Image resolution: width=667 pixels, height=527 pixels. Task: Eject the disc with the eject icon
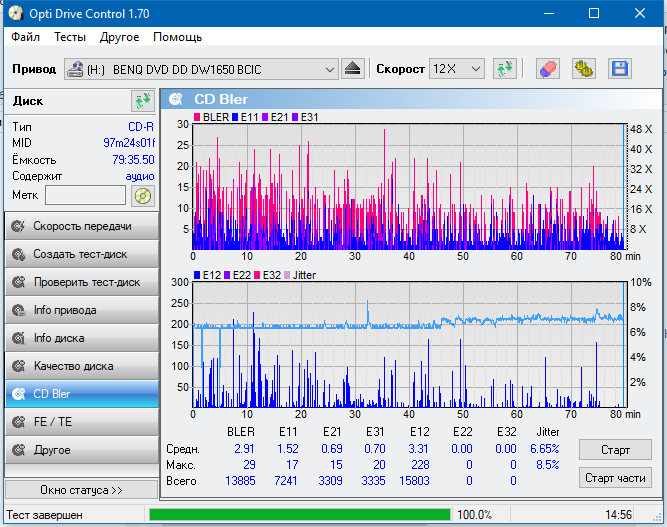pyautogui.click(x=352, y=69)
